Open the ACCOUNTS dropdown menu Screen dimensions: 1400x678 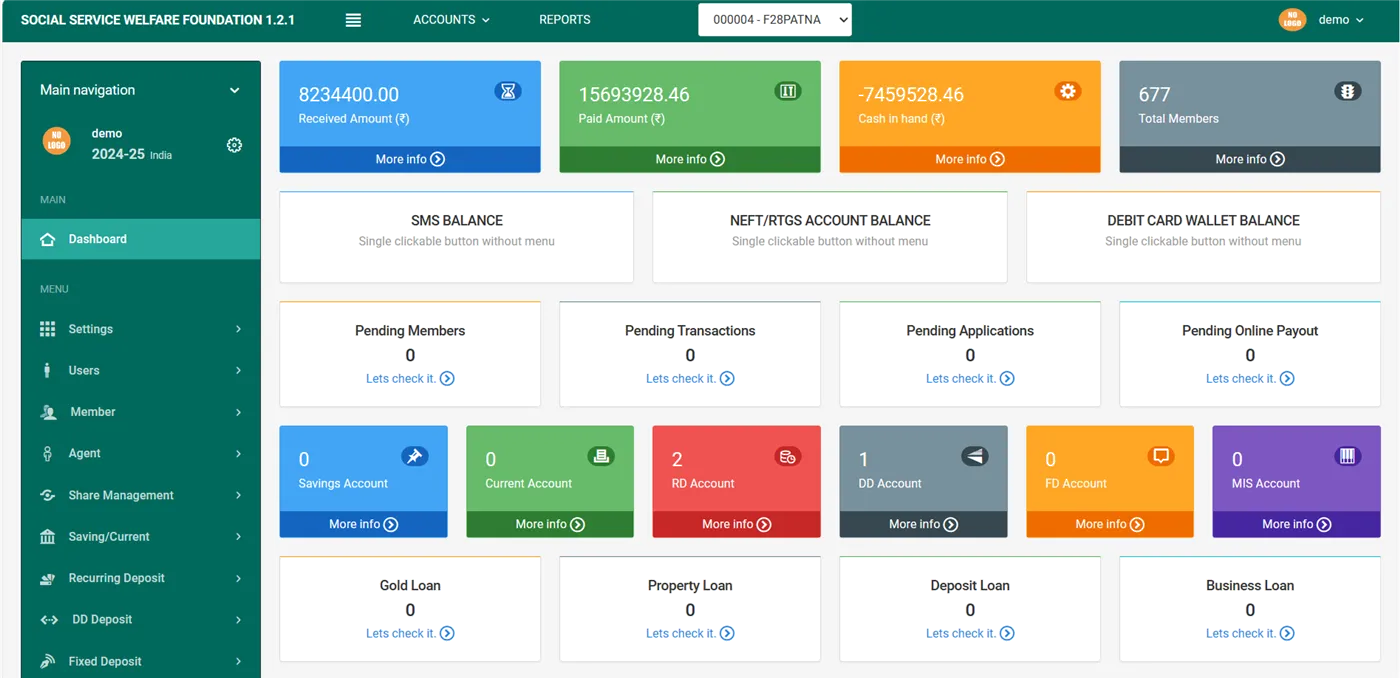click(451, 20)
